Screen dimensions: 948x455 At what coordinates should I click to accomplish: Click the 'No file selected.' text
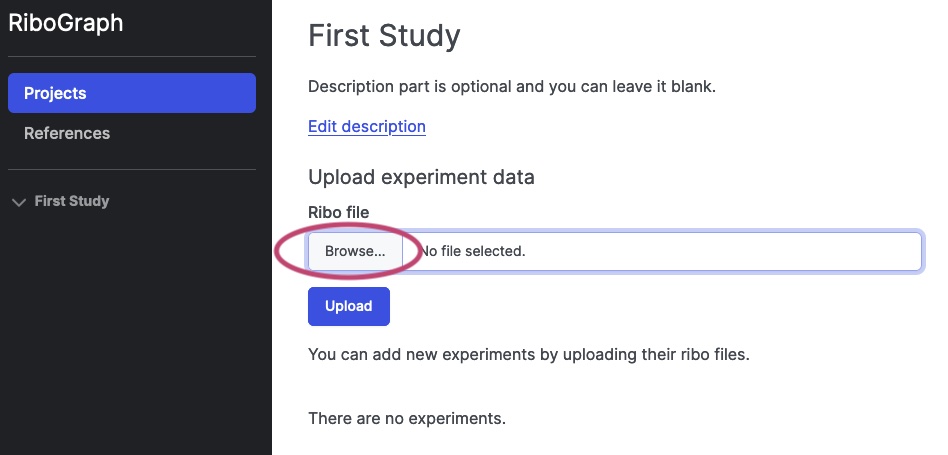[472, 251]
